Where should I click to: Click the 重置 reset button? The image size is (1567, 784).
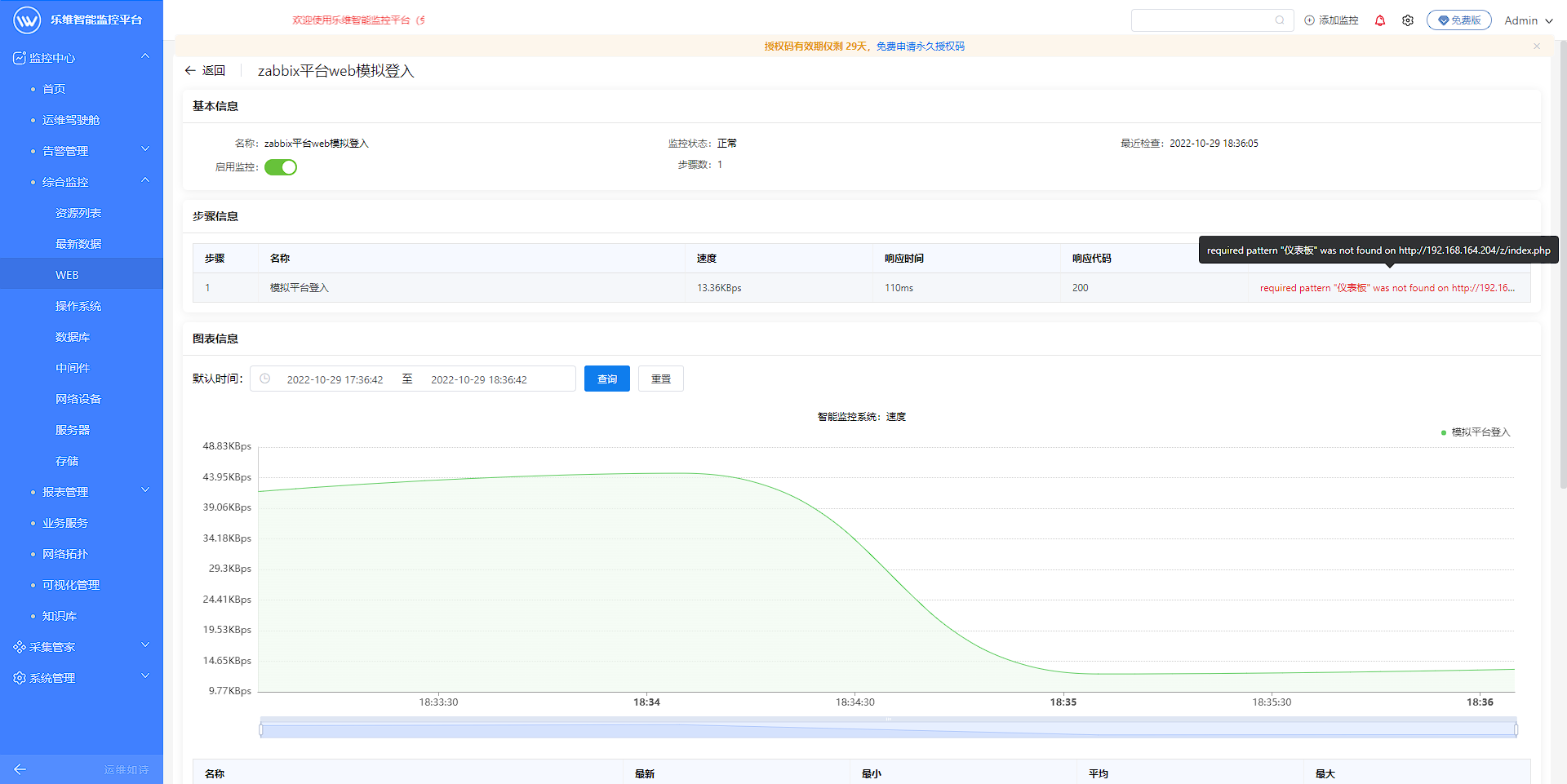click(661, 379)
